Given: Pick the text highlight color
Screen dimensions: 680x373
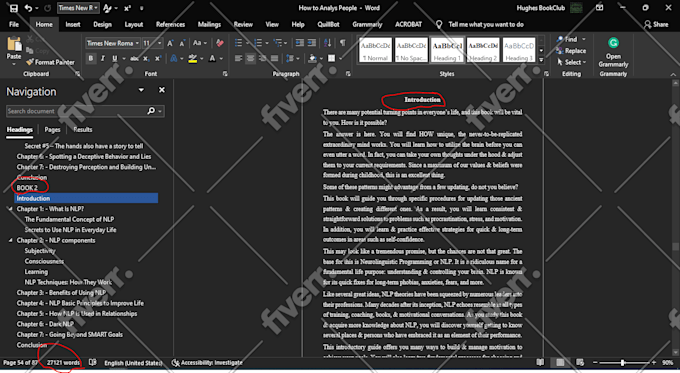Looking at the screenshot, I should (x=193, y=58).
